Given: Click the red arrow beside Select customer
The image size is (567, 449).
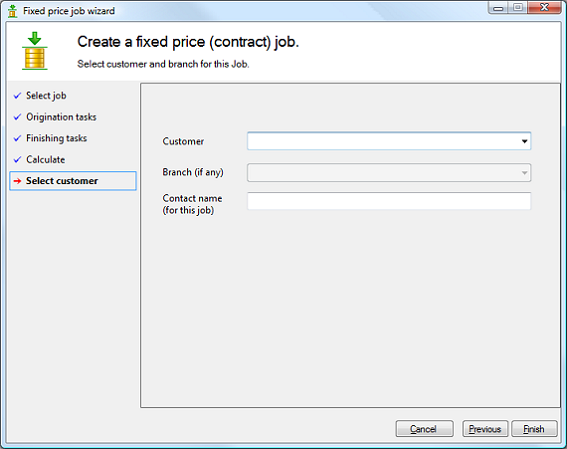Looking at the screenshot, I should 17,181.
